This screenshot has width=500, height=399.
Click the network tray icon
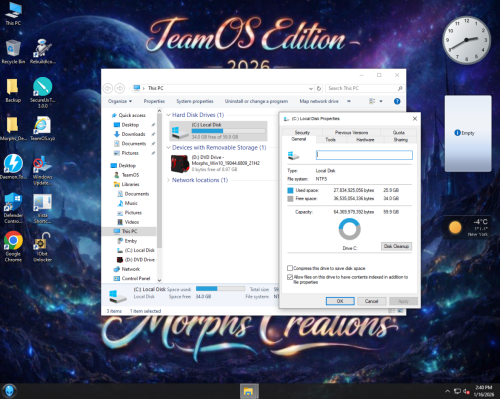pyautogui.click(x=457, y=391)
